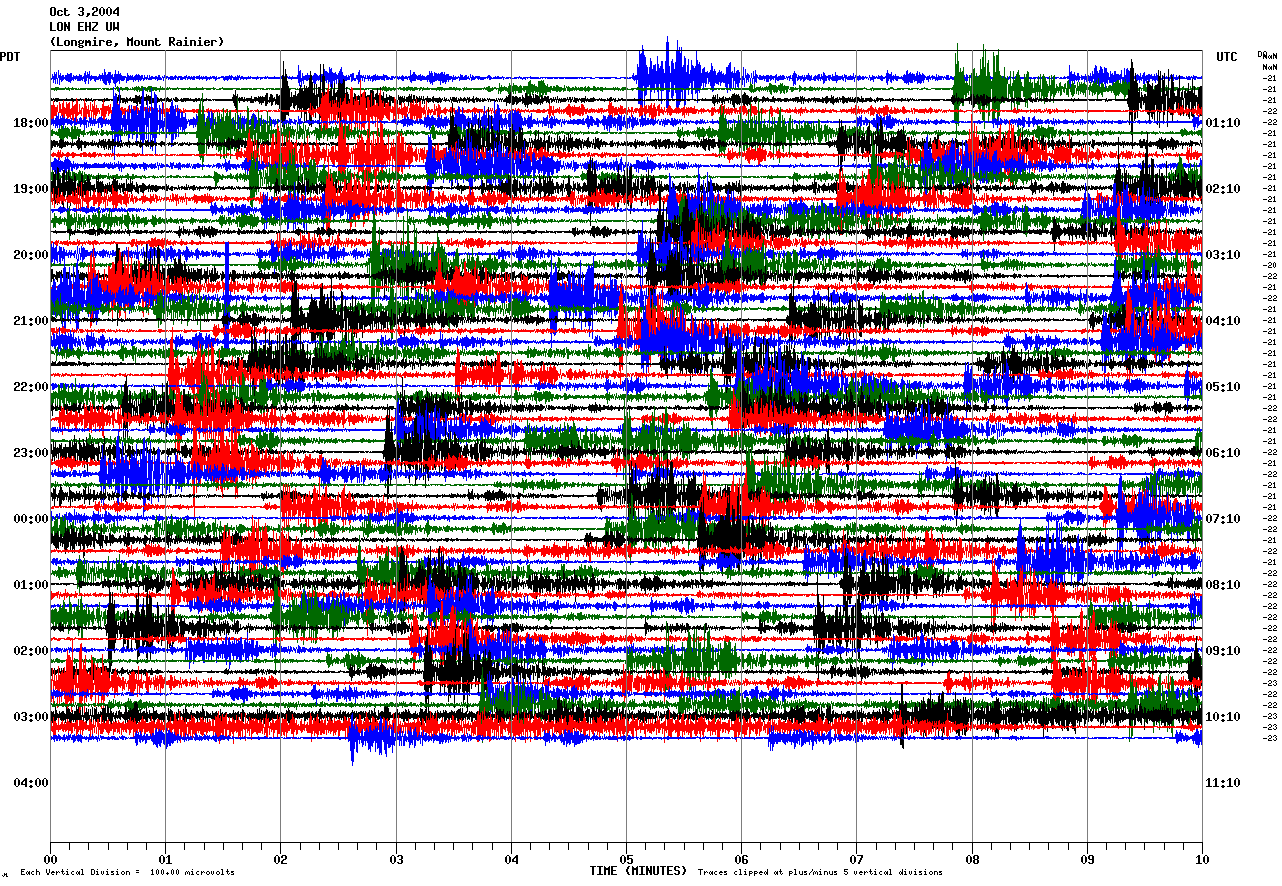
Task: Click the date text "Oct 3,2004"
Action: pyautogui.click(x=85, y=12)
